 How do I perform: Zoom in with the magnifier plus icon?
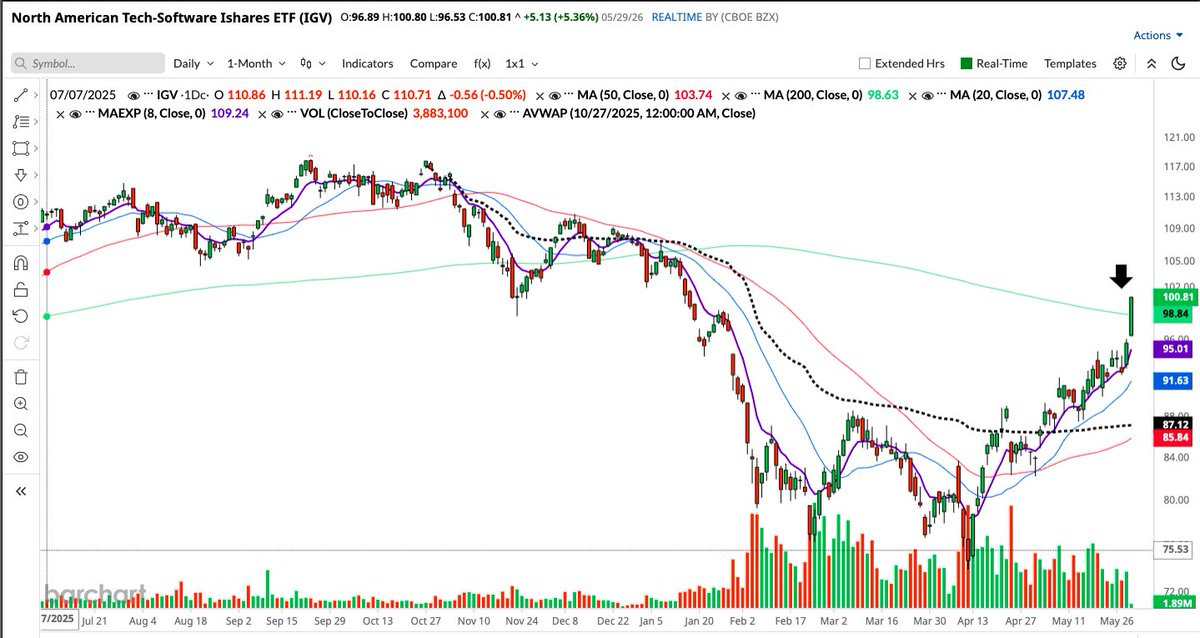21,404
